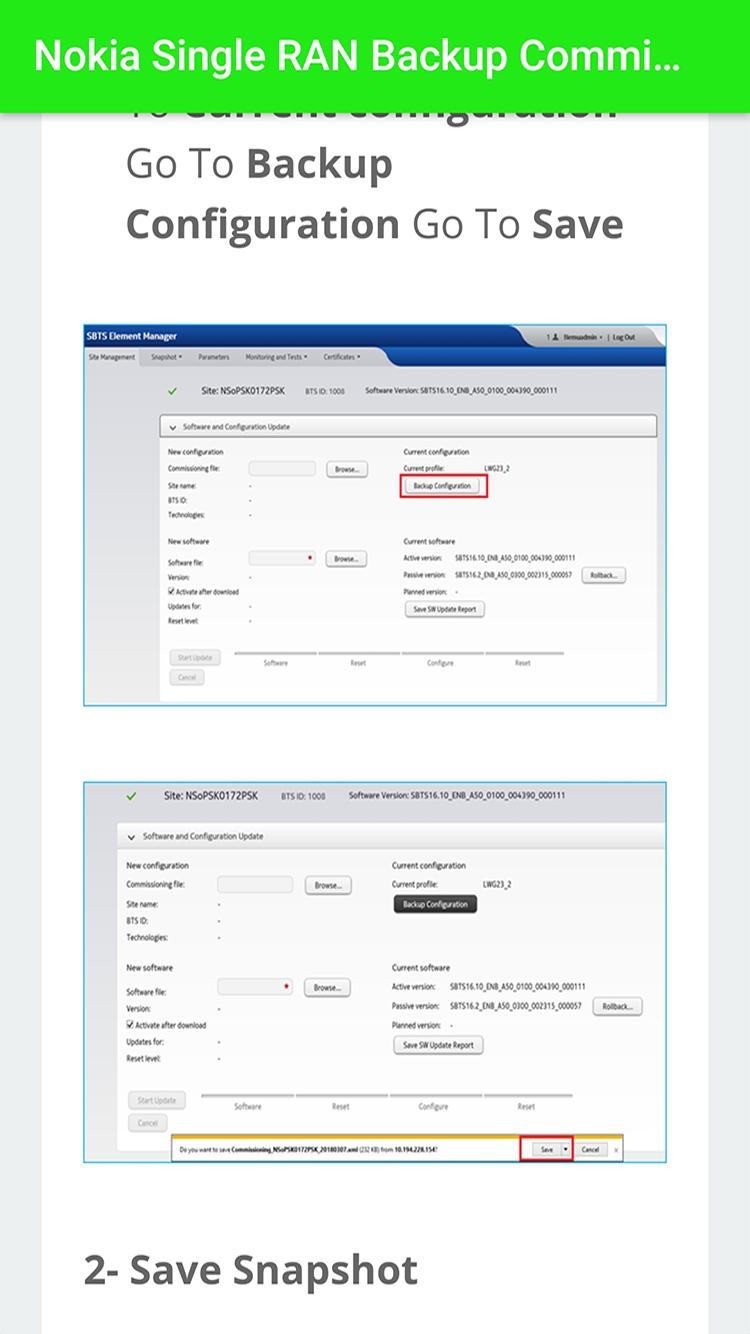Click green checkmark icon in save-prompt screenshot
The height and width of the screenshot is (1334, 750).
click(x=131, y=796)
